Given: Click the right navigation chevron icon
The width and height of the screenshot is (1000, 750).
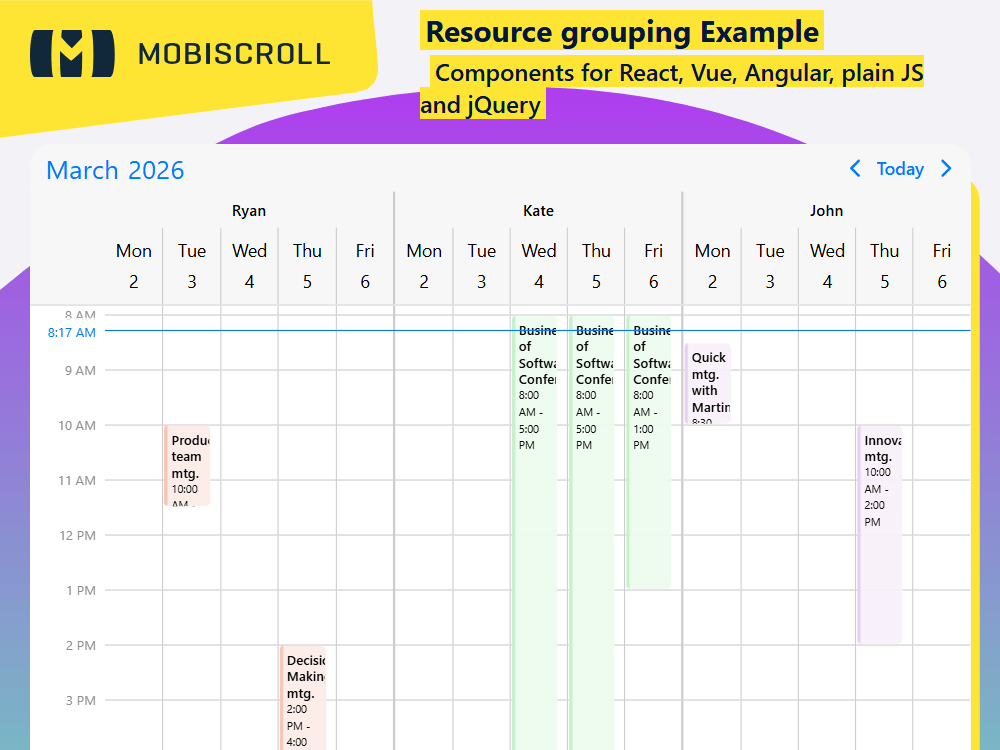Looking at the screenshot, I should [x=946, y=169].
